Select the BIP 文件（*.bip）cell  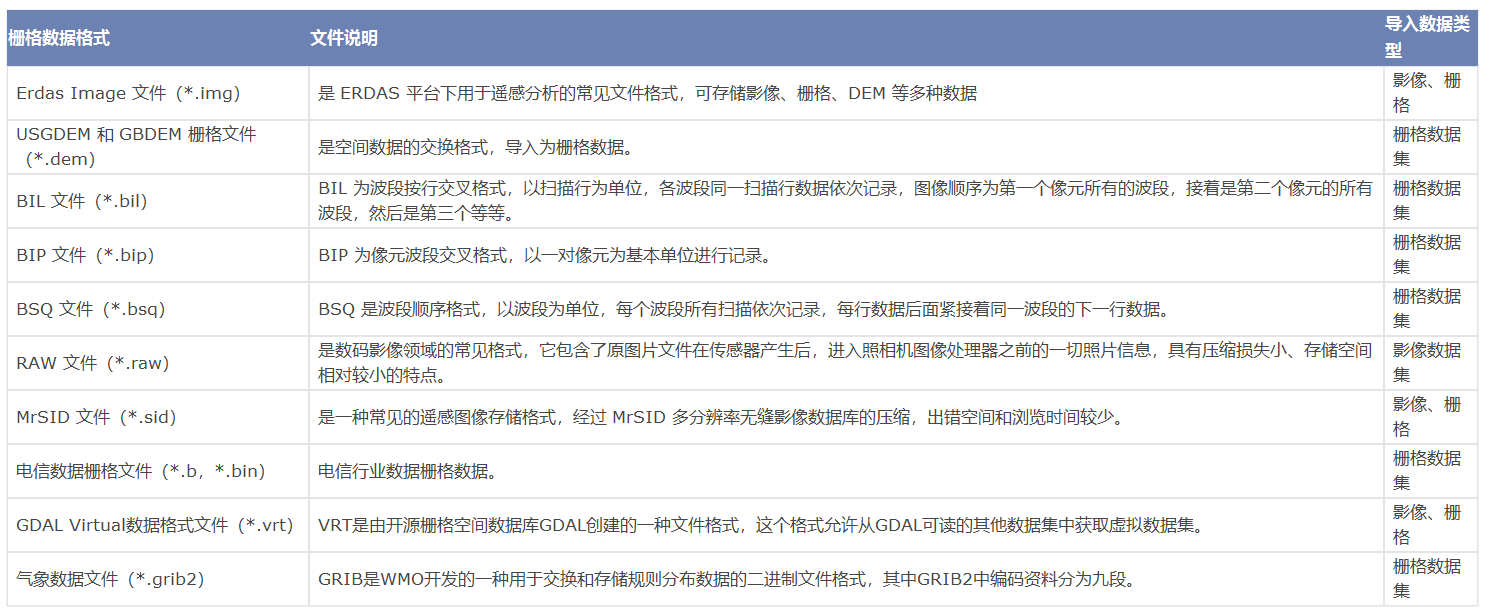tap(158, 255)
